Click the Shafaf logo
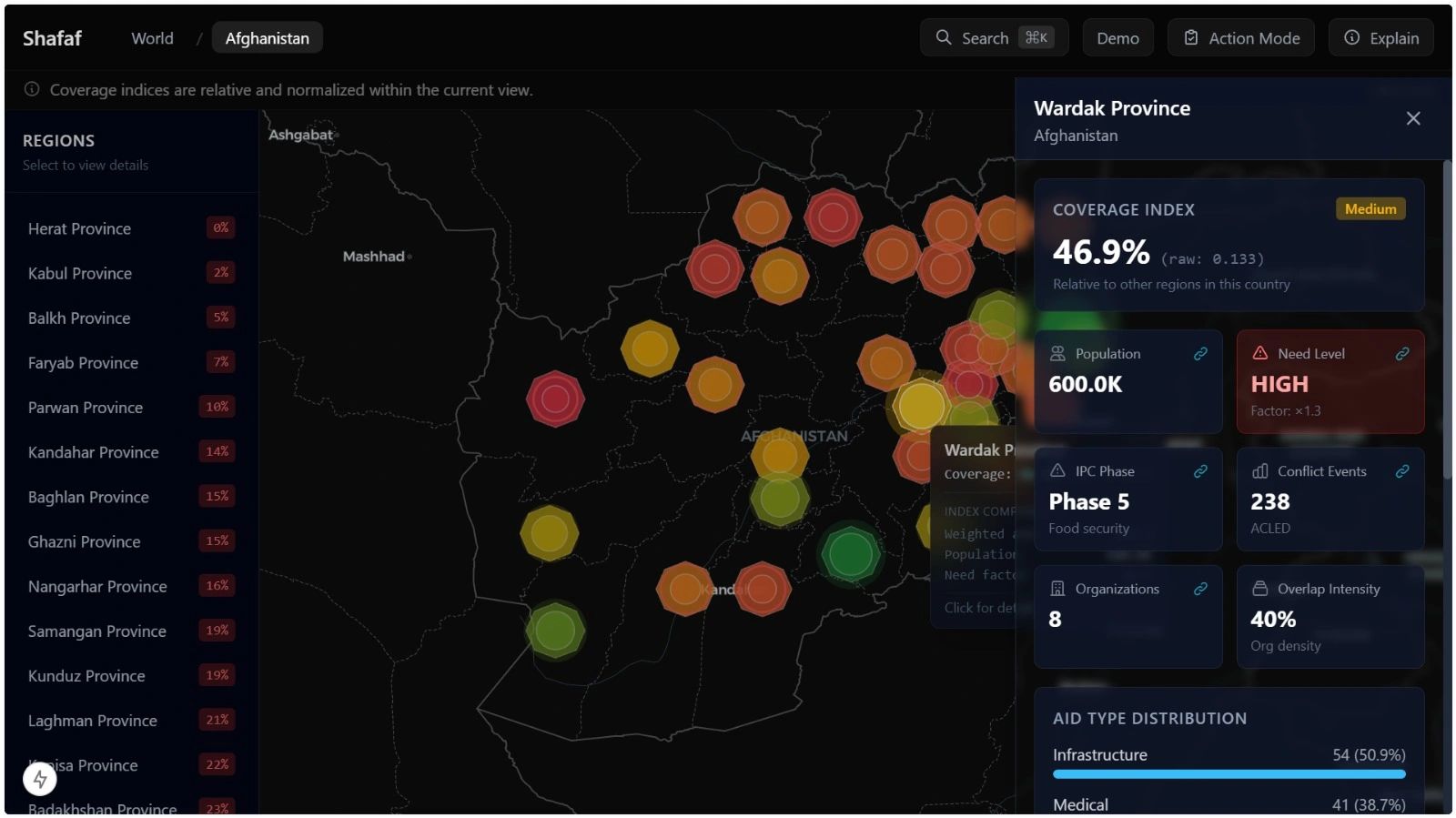Image resolution: width=1456 pixels, height=818 pixels. pos(52,38)
